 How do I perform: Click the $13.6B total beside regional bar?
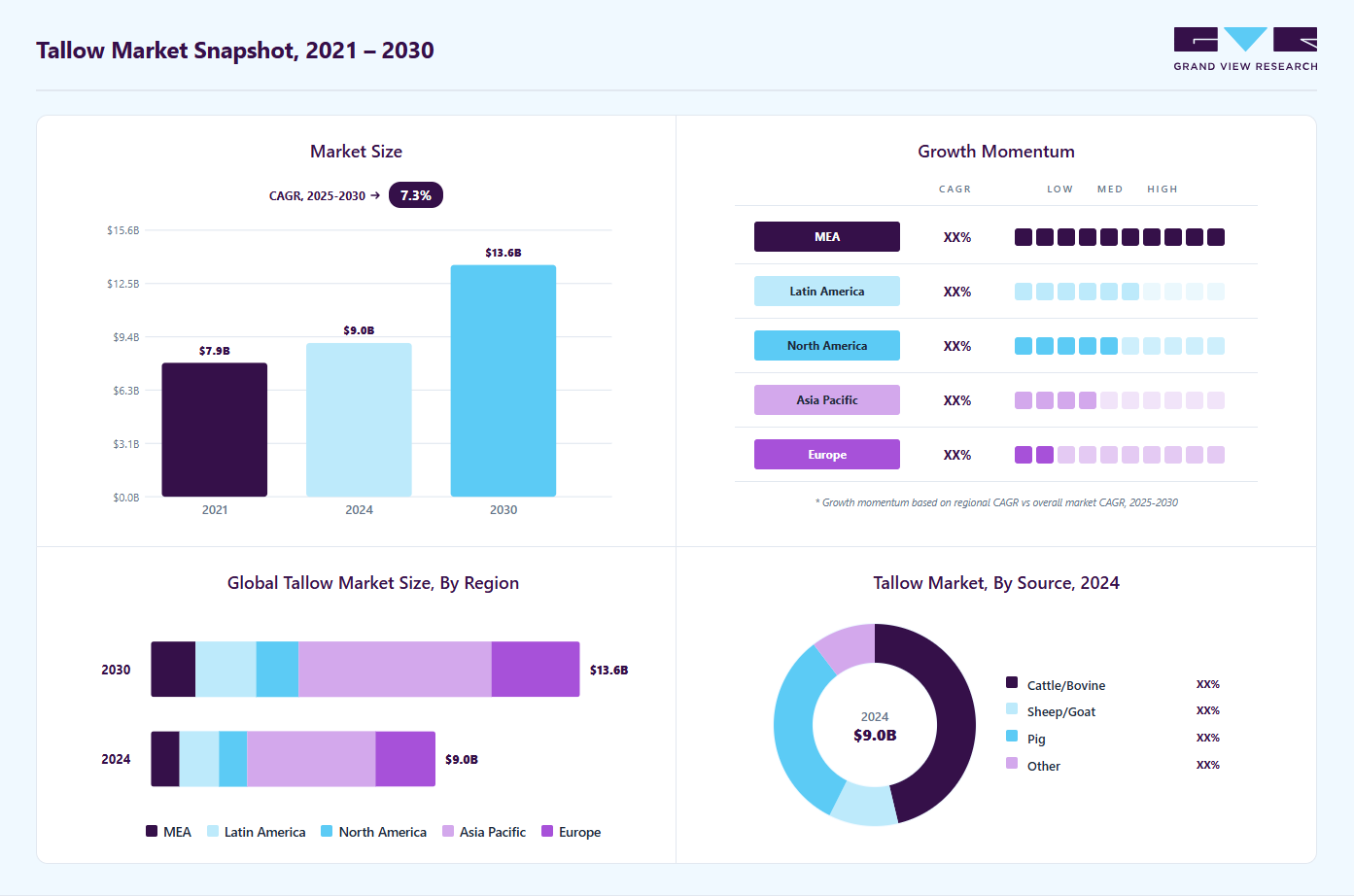[609, 670]
